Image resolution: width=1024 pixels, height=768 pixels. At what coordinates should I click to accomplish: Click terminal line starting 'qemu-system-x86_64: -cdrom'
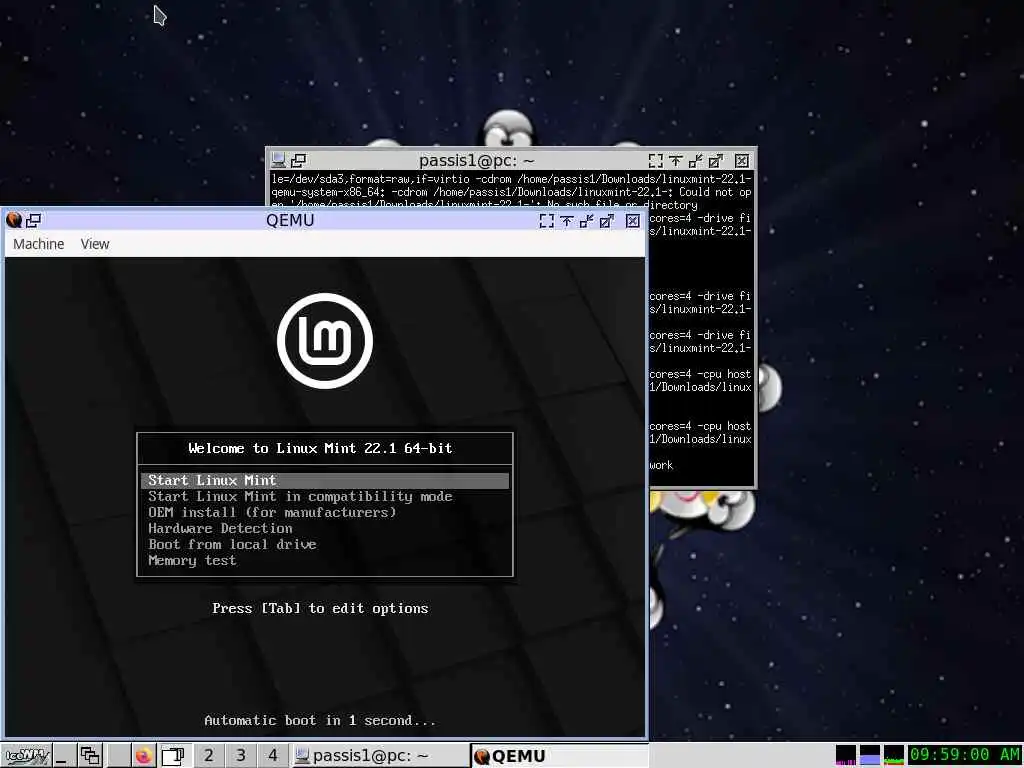click(511, 192)
